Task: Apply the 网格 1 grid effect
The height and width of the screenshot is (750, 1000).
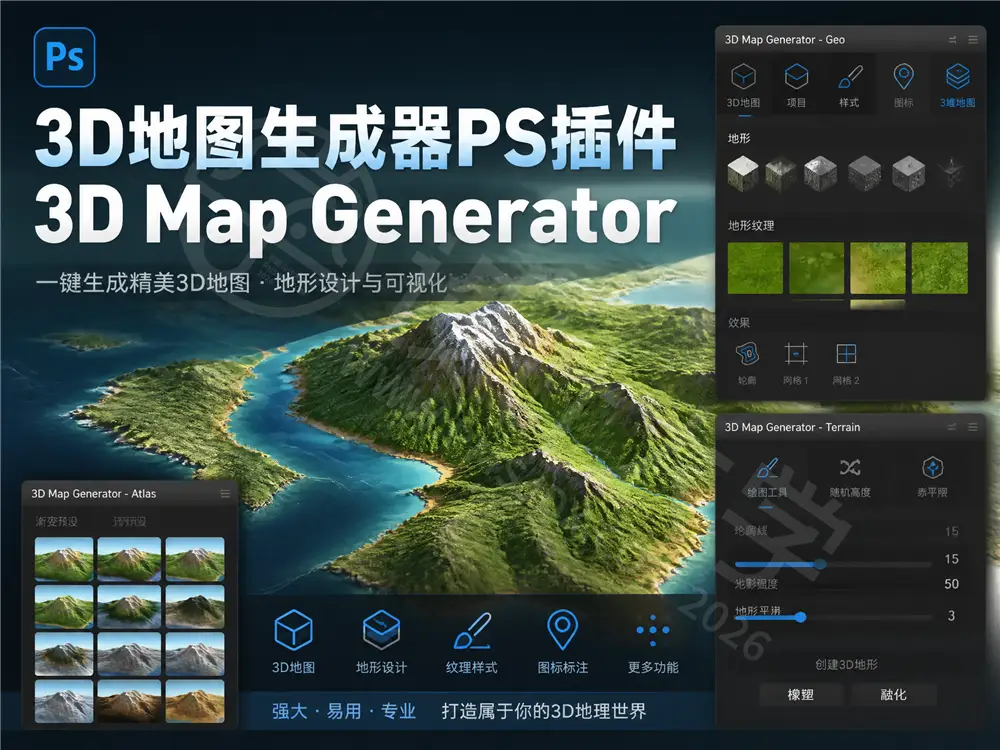Action: pos(796,363)
